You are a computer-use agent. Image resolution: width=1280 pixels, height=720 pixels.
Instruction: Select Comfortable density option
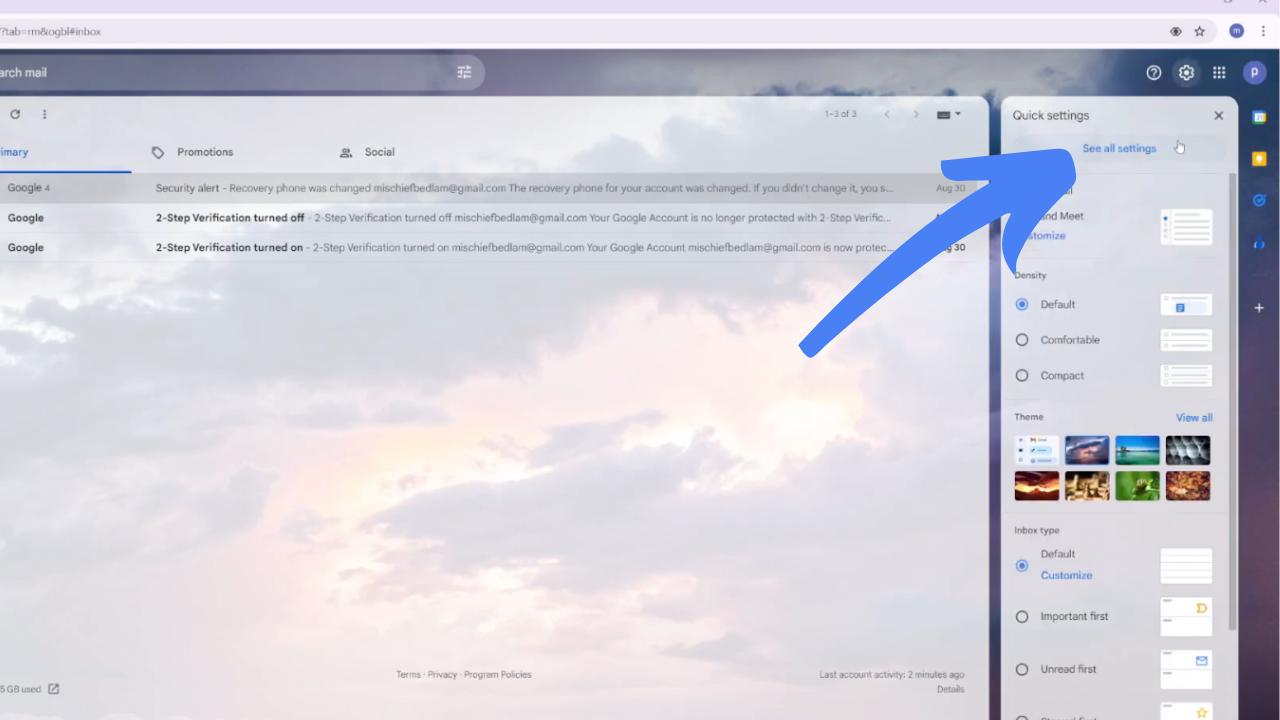pyautogui.click(x=1022, y=340)
